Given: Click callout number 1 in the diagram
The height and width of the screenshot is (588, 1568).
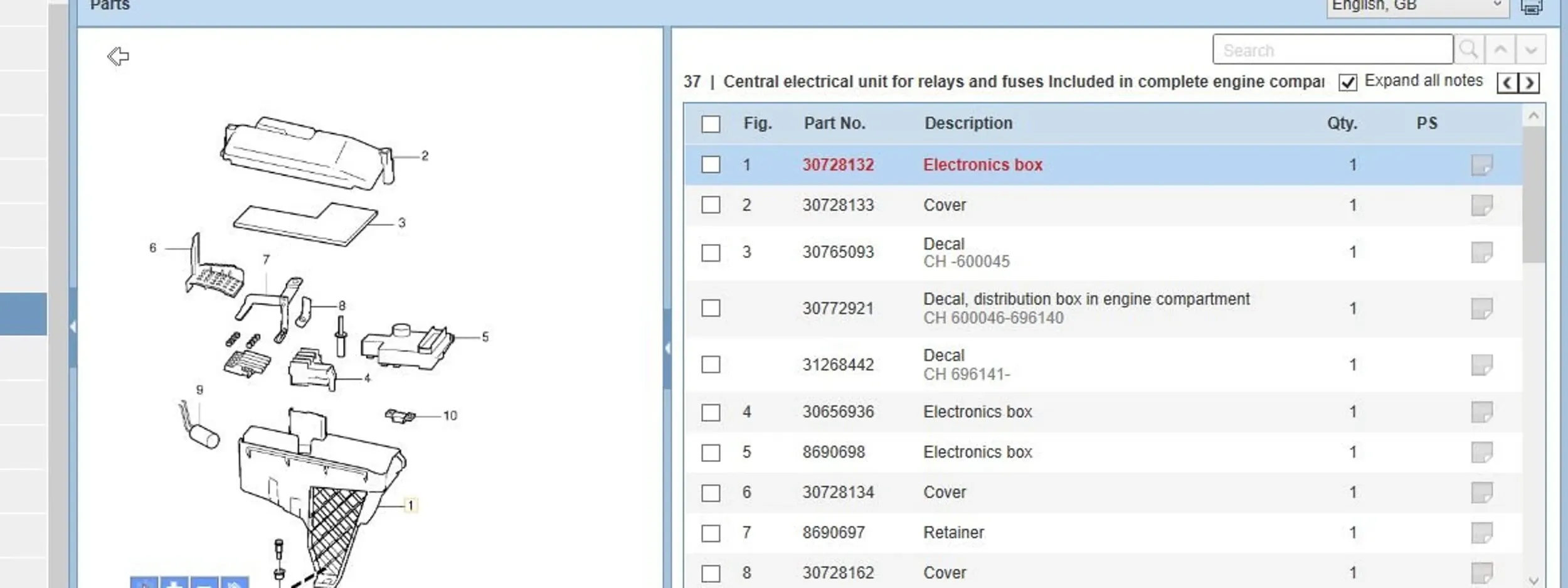Looking at the screenshot, I should tap(410, 505).
